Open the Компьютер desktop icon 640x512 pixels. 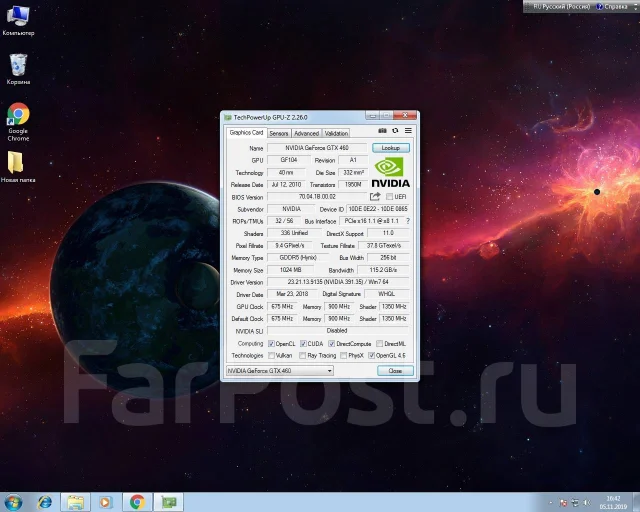[x=18, y=20]
